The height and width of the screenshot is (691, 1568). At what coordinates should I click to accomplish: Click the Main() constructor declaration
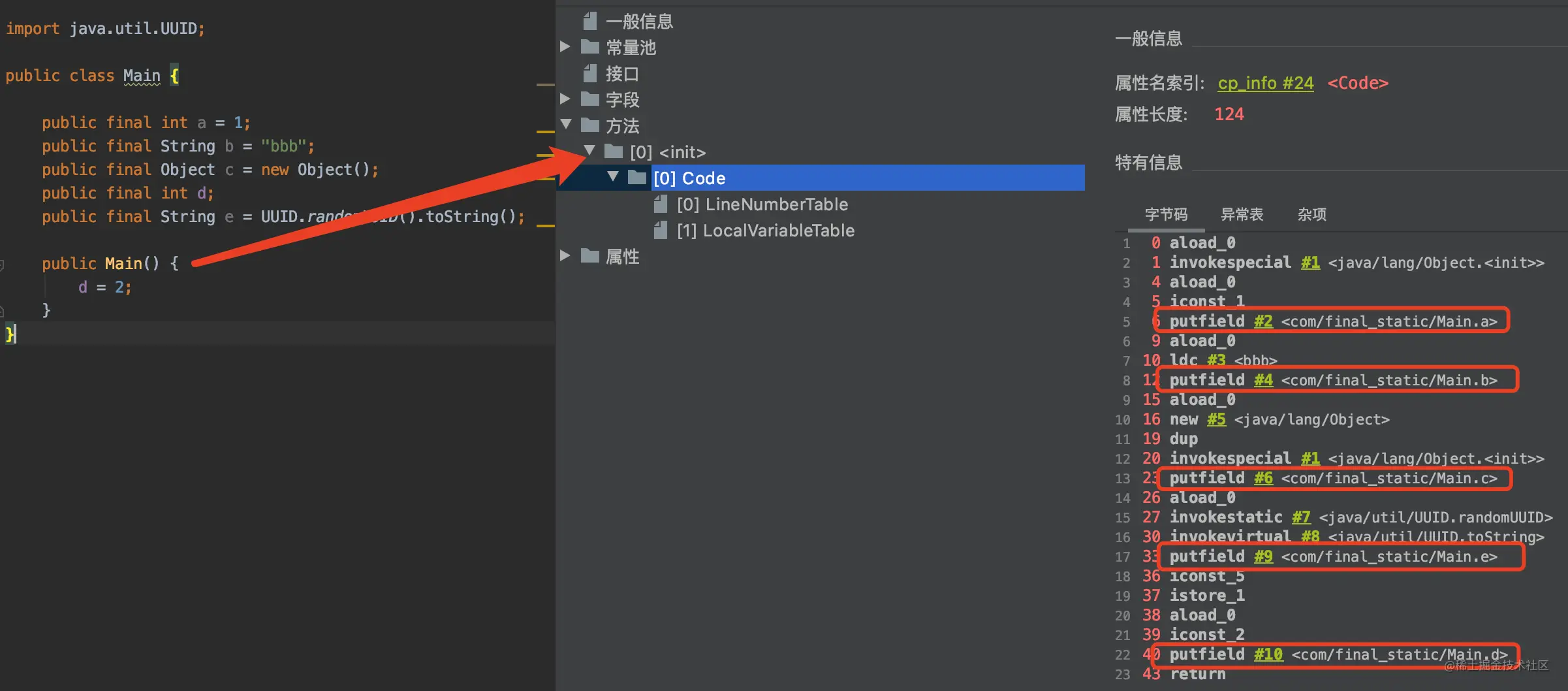(110, 264)
